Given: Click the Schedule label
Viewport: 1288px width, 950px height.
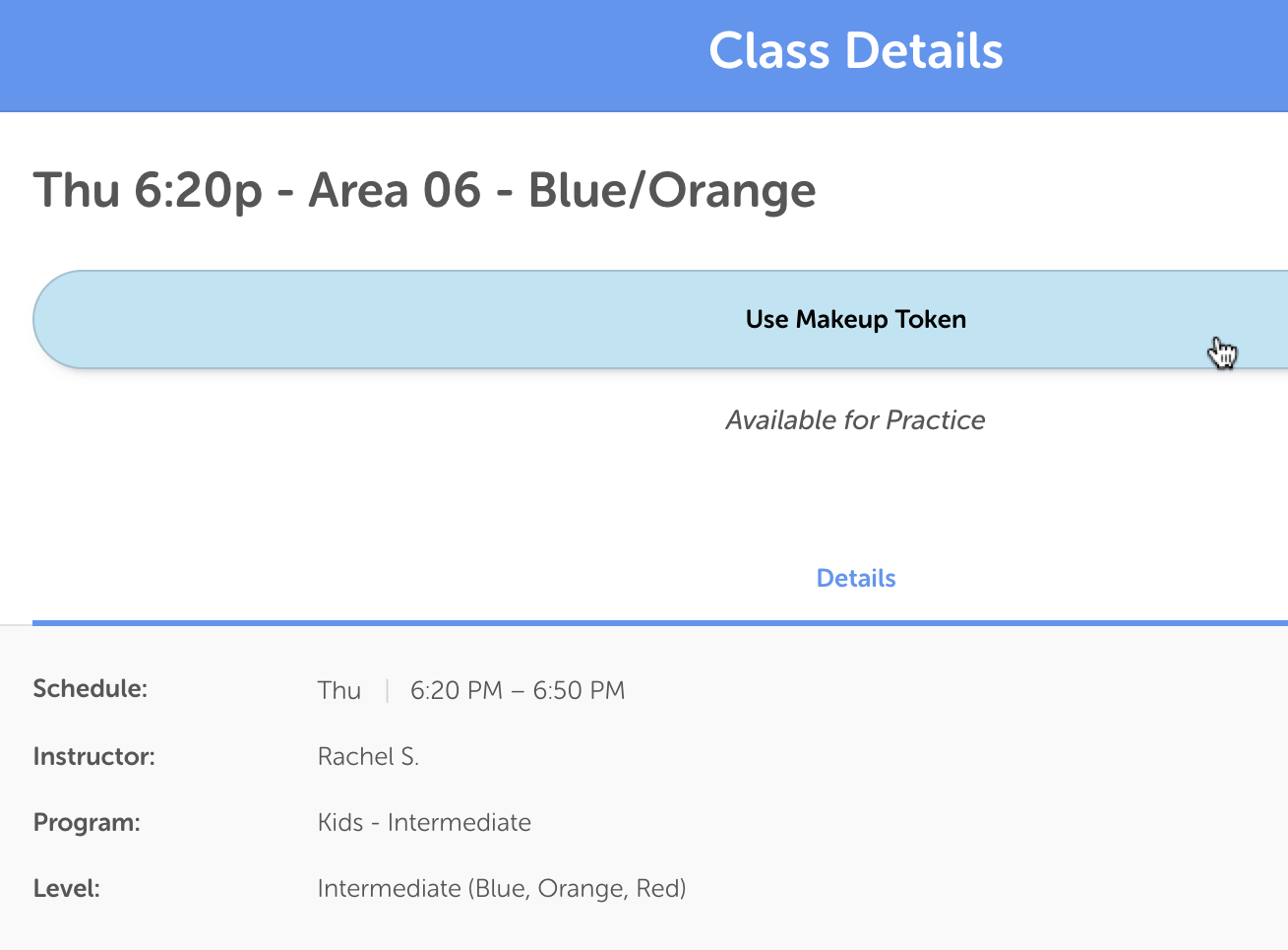Looking at the screenshot, I should (91, 688).
